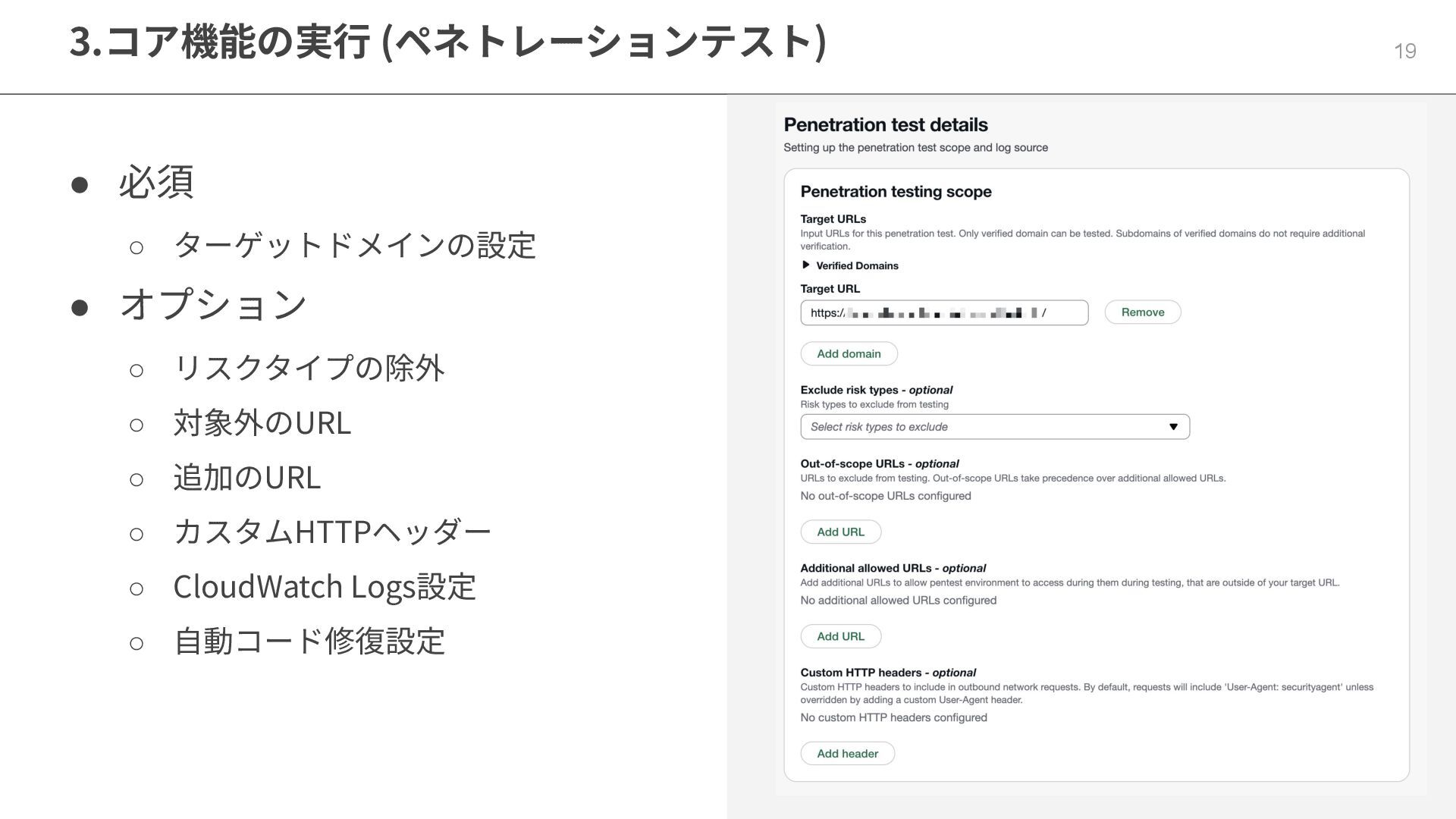Click No out-of-scope URLs configured text

click(885, 496)
